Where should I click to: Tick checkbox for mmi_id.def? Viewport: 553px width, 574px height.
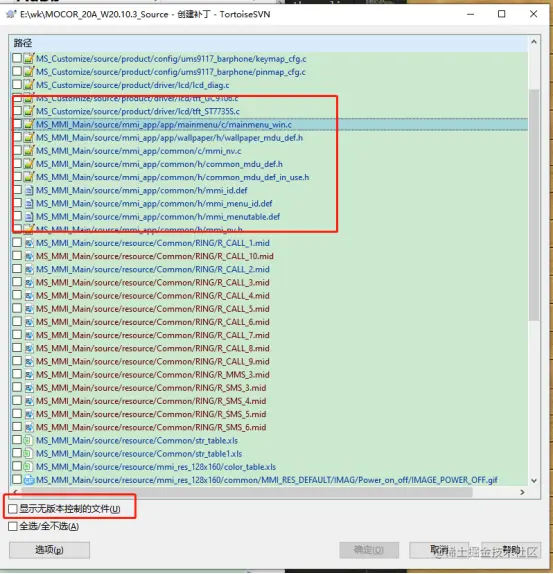pos(17,190)
